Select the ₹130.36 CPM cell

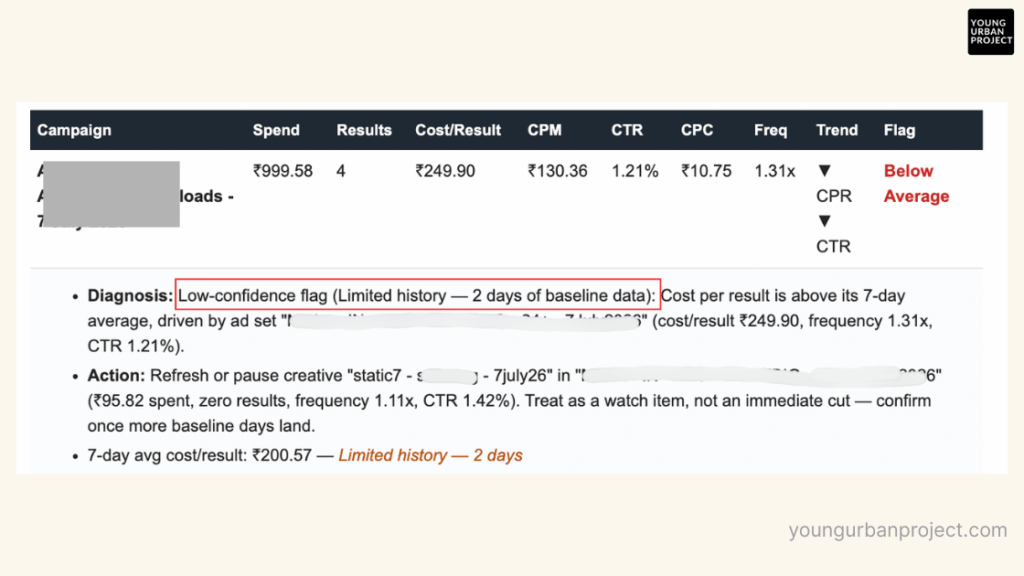click(x=557, y=171)
